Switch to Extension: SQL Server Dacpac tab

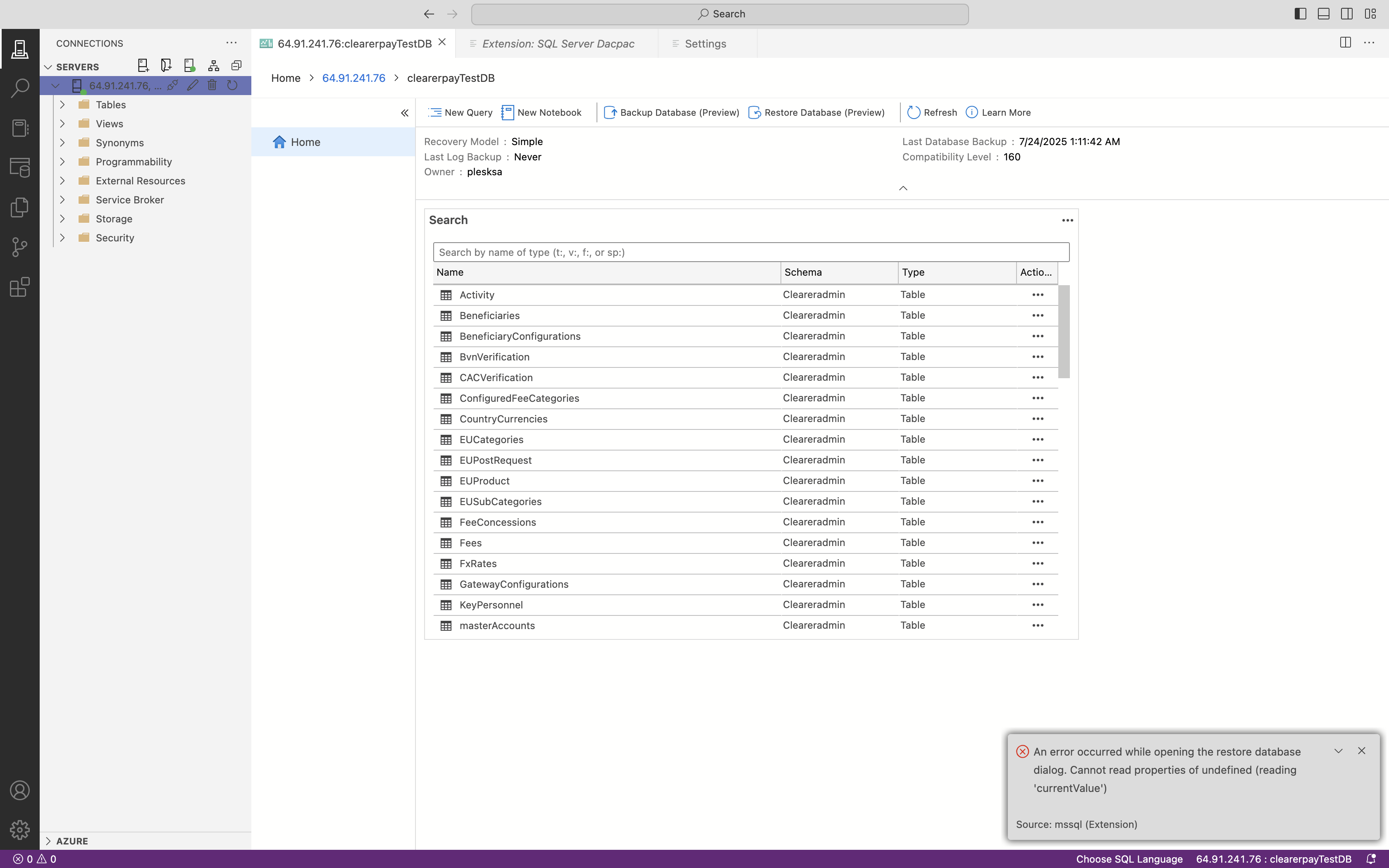click(557, 44)
